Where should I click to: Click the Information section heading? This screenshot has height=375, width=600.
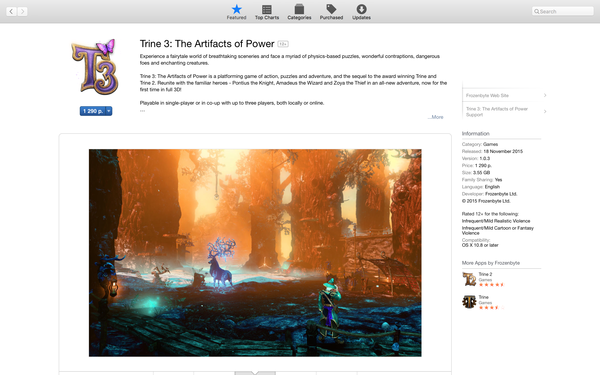476,134
